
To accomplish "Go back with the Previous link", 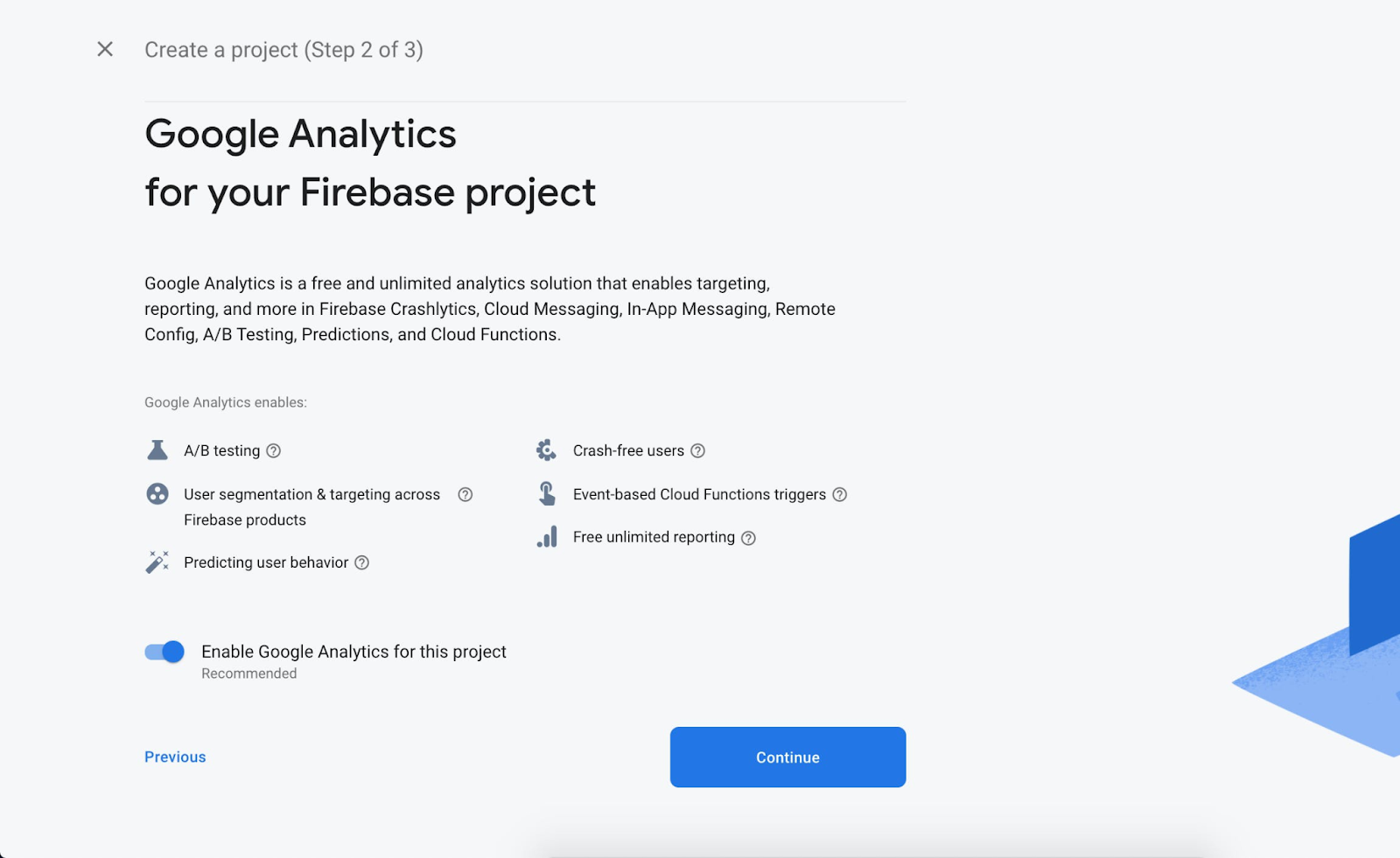I will point(175,757).
